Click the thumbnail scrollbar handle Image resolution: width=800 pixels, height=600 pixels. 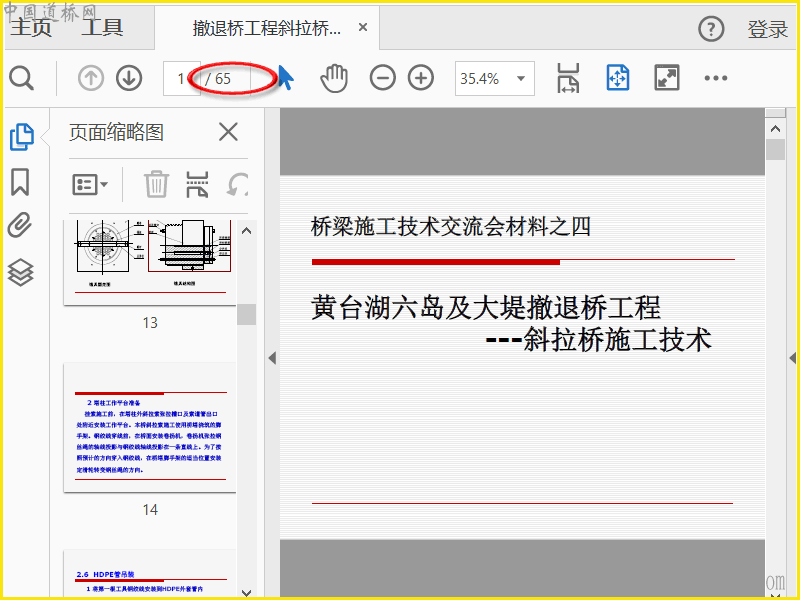pyautogui.click(x=246, y=314)
